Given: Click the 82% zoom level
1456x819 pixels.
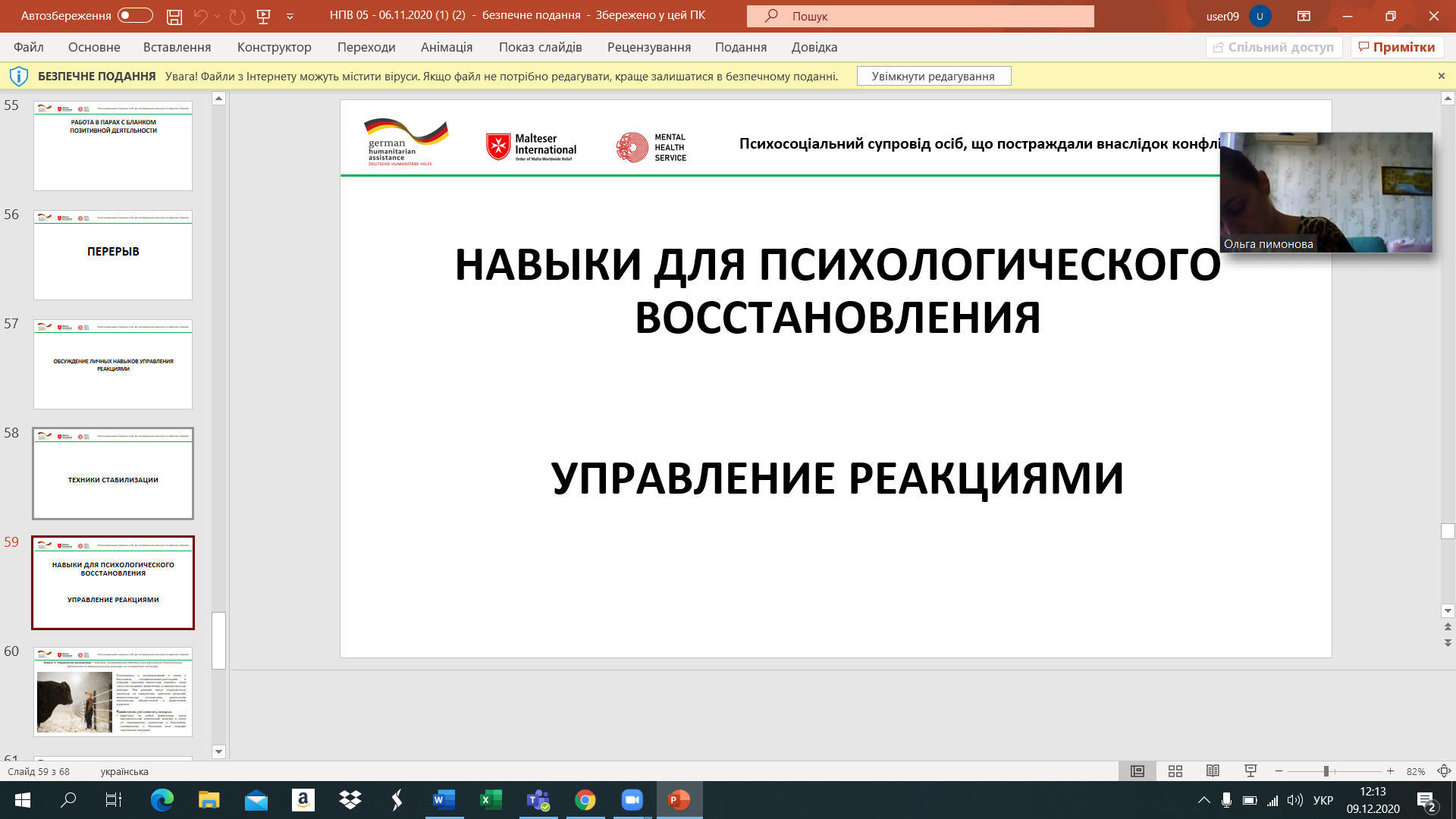Looking at the screenshot, I should coord(1415,771).
